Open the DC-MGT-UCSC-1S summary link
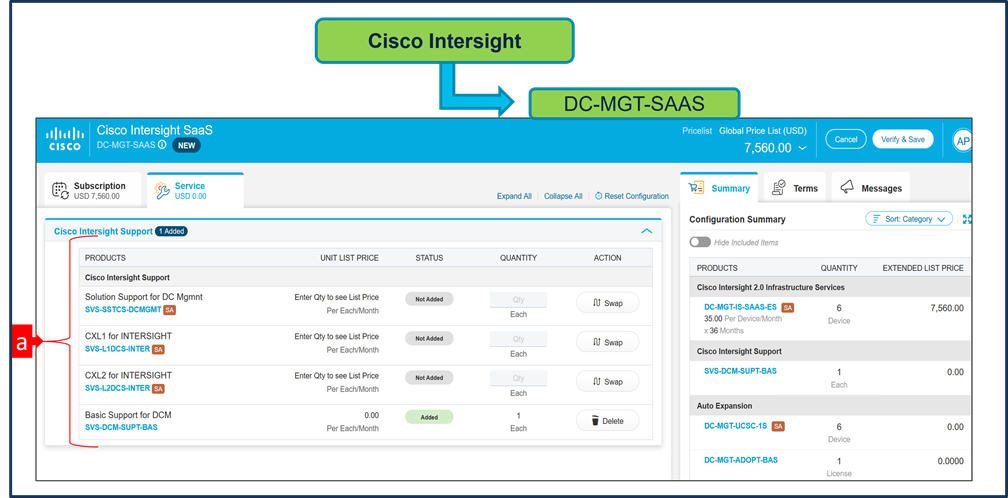 tap(737, 426)
